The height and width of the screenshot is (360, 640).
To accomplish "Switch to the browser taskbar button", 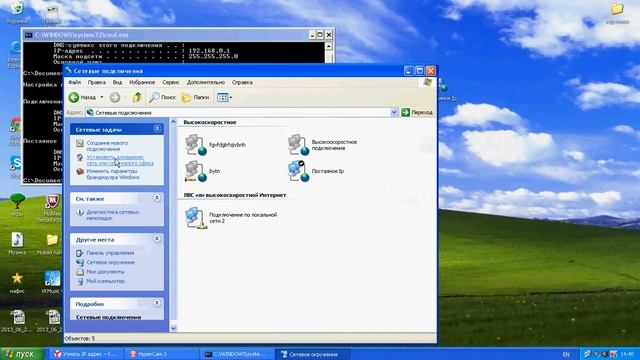I will tap(87, 354).
